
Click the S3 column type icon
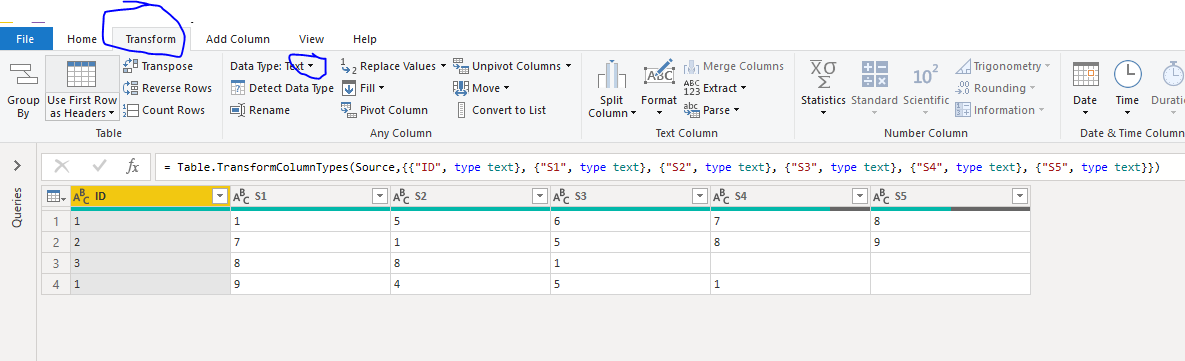tap(562, 197)
